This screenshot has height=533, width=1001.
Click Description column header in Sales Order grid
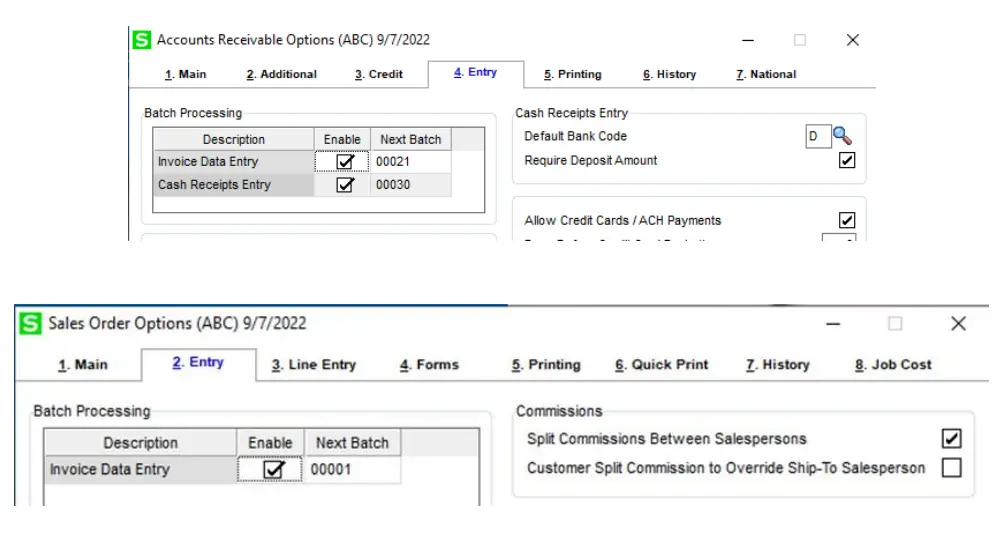(x=140, y=442)
